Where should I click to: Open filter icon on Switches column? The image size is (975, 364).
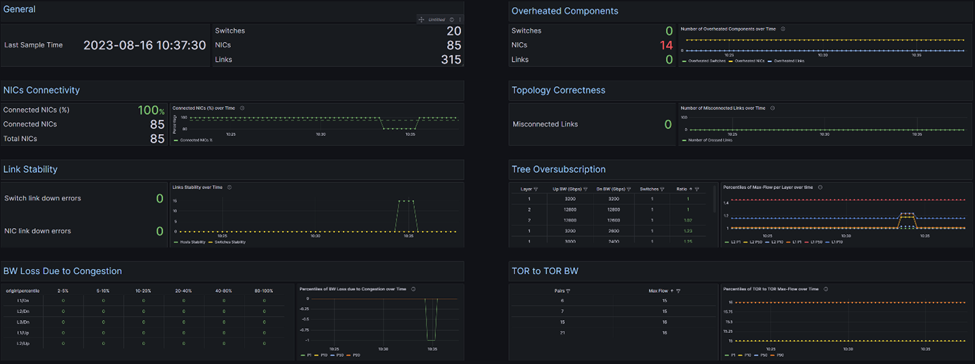[x=662, y=189]
